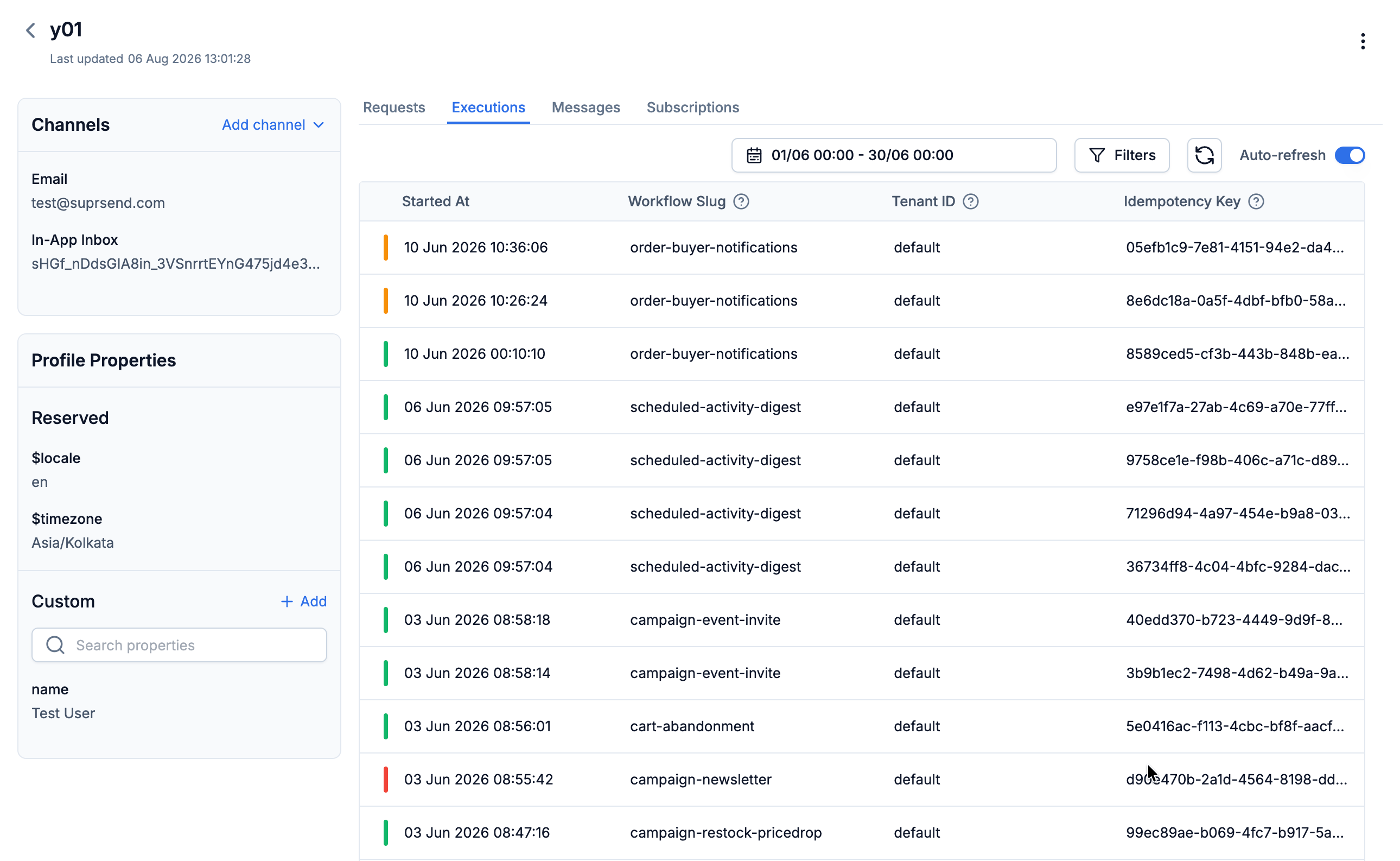Click the plus icon beside Add
This screenshot has height=861, width=1400.
[x=287, y=602]
